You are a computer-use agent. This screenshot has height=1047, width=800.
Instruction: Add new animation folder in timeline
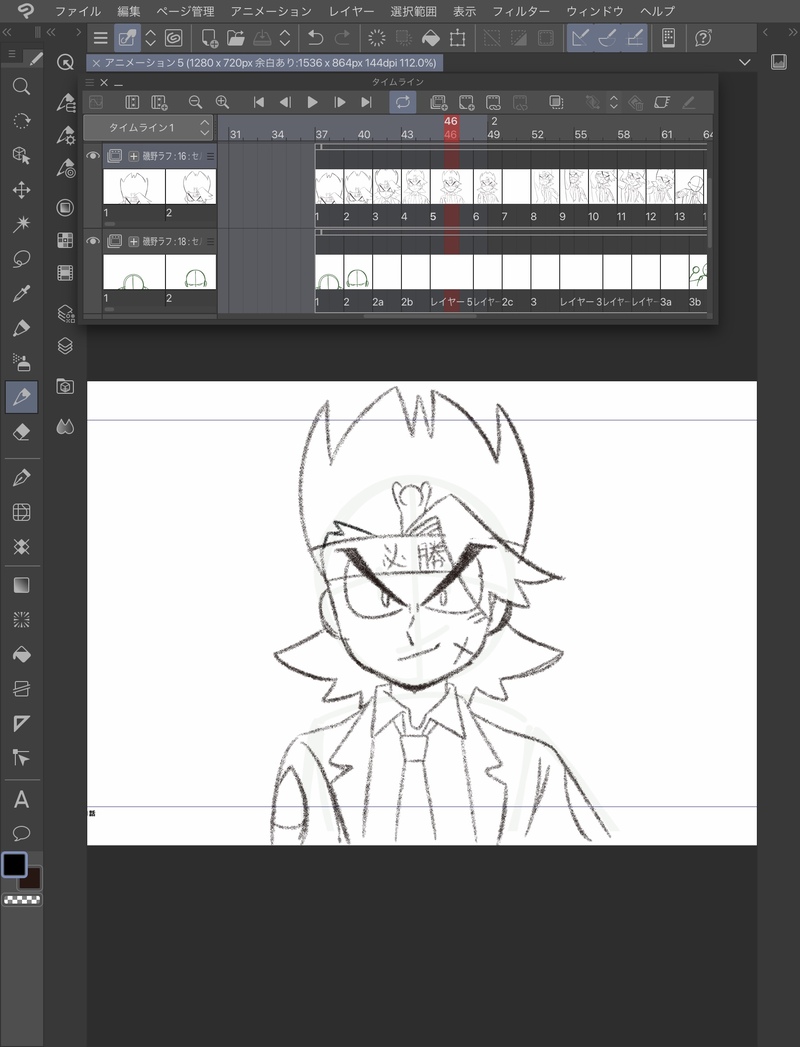pyautogui.click(x=439, y=102)
